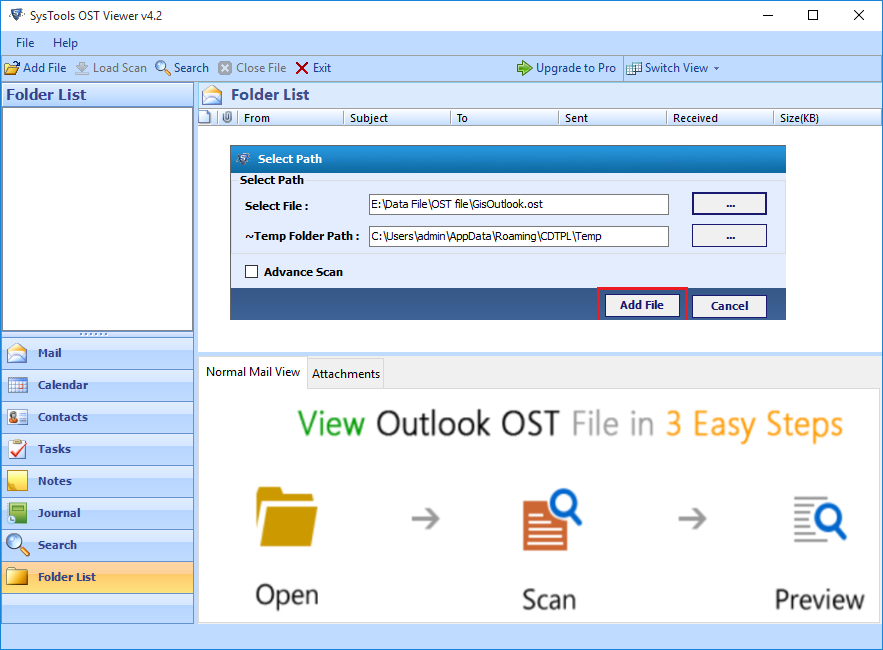Maximize the SysTools OST Viewer window

click(x=813, y=15)
